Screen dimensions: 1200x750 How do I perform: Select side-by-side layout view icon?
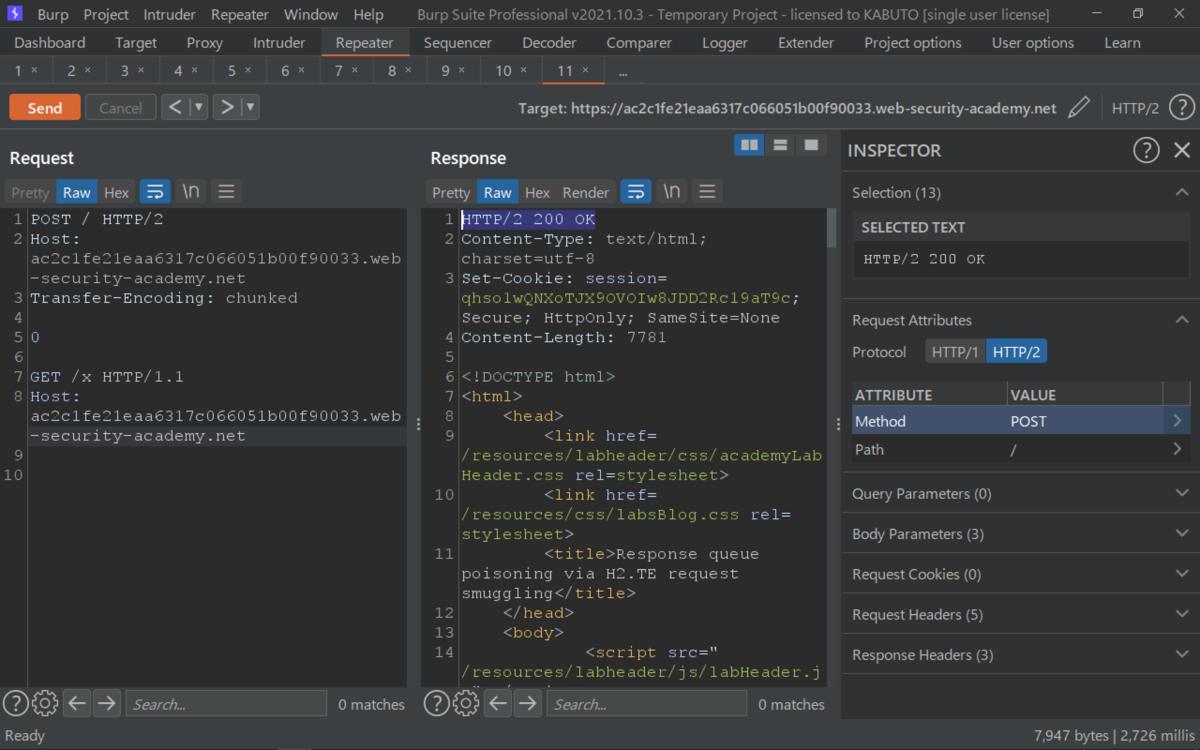(x=749, y=145)
